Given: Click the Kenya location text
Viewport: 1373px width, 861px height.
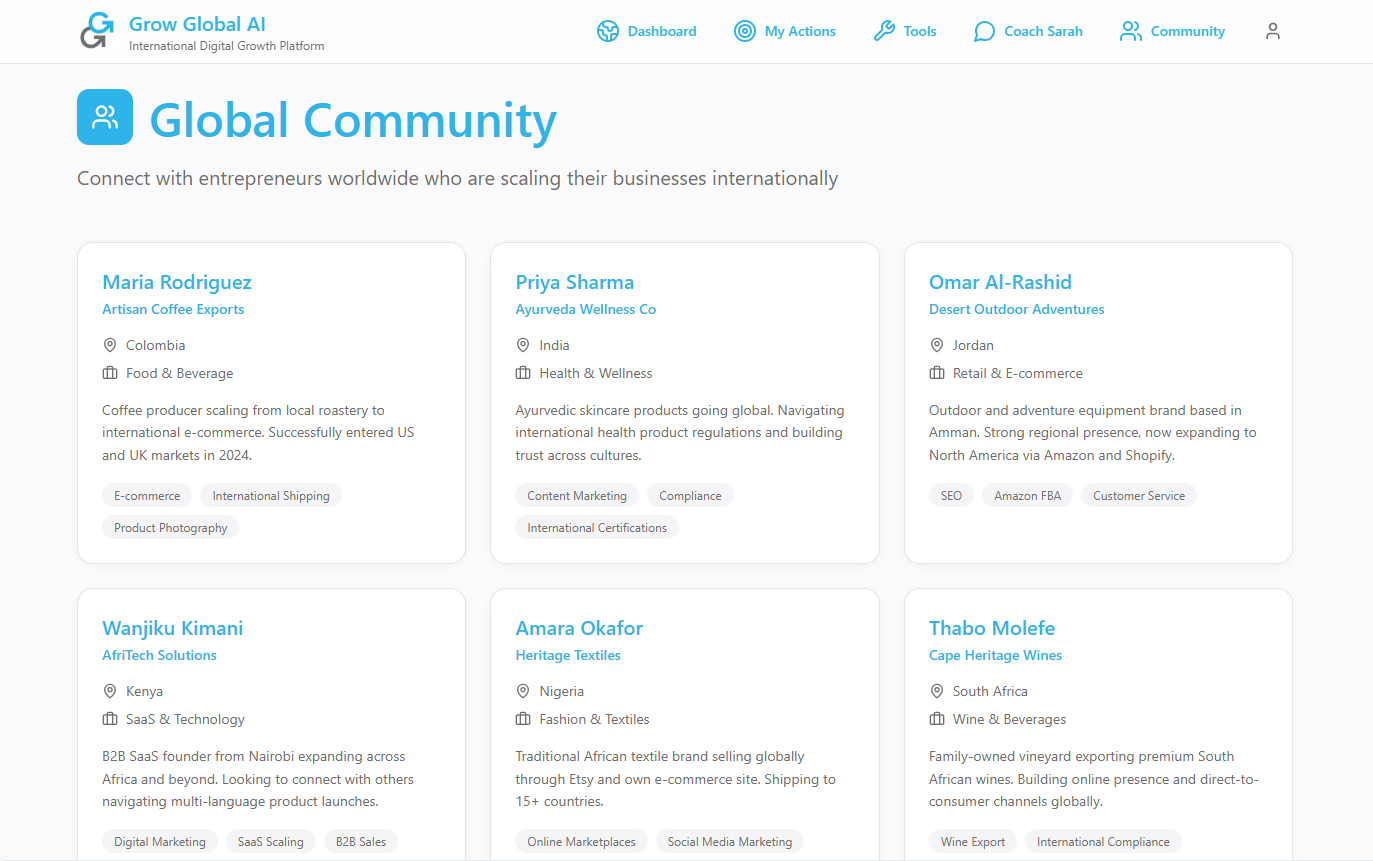Looking at the screenshot, I should pos(144,691).
